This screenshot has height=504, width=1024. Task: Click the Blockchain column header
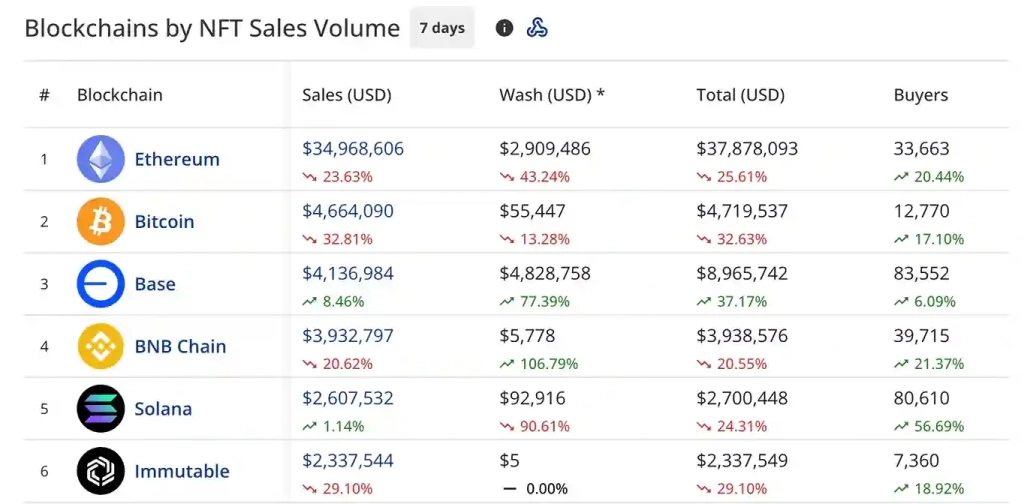(x=119, y=96)
